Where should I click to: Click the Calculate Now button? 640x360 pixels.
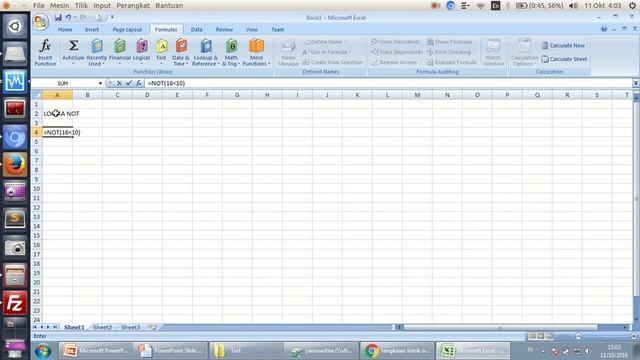[x=563, y=45]
